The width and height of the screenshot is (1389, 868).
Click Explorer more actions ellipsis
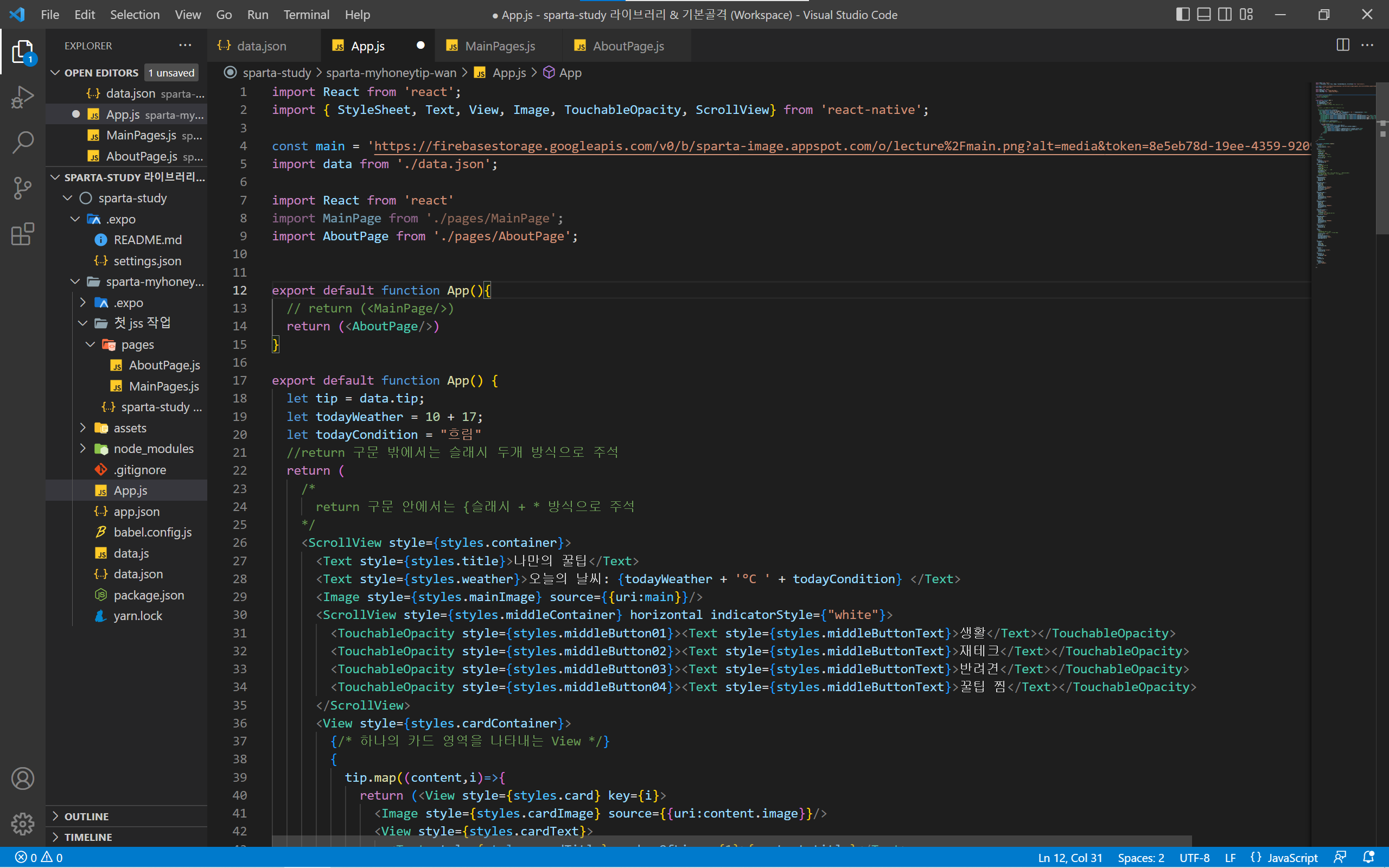185,46
